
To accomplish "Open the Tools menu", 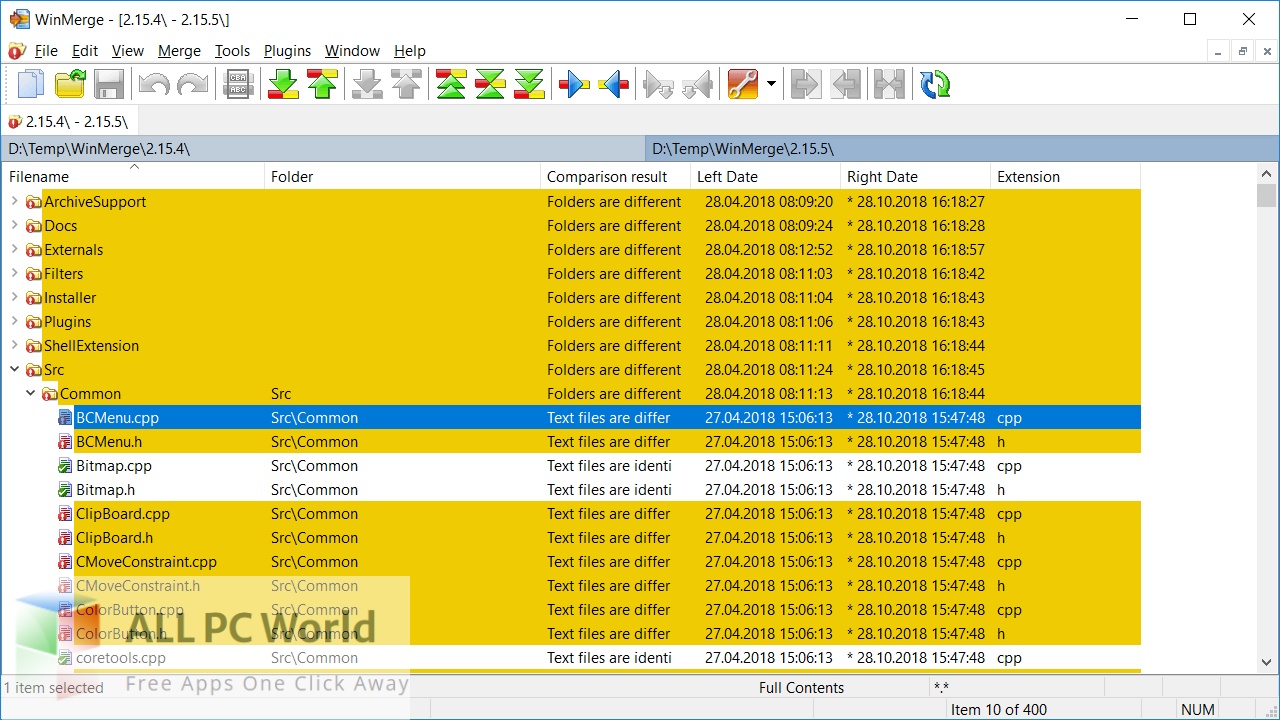I will coord(233,51).
